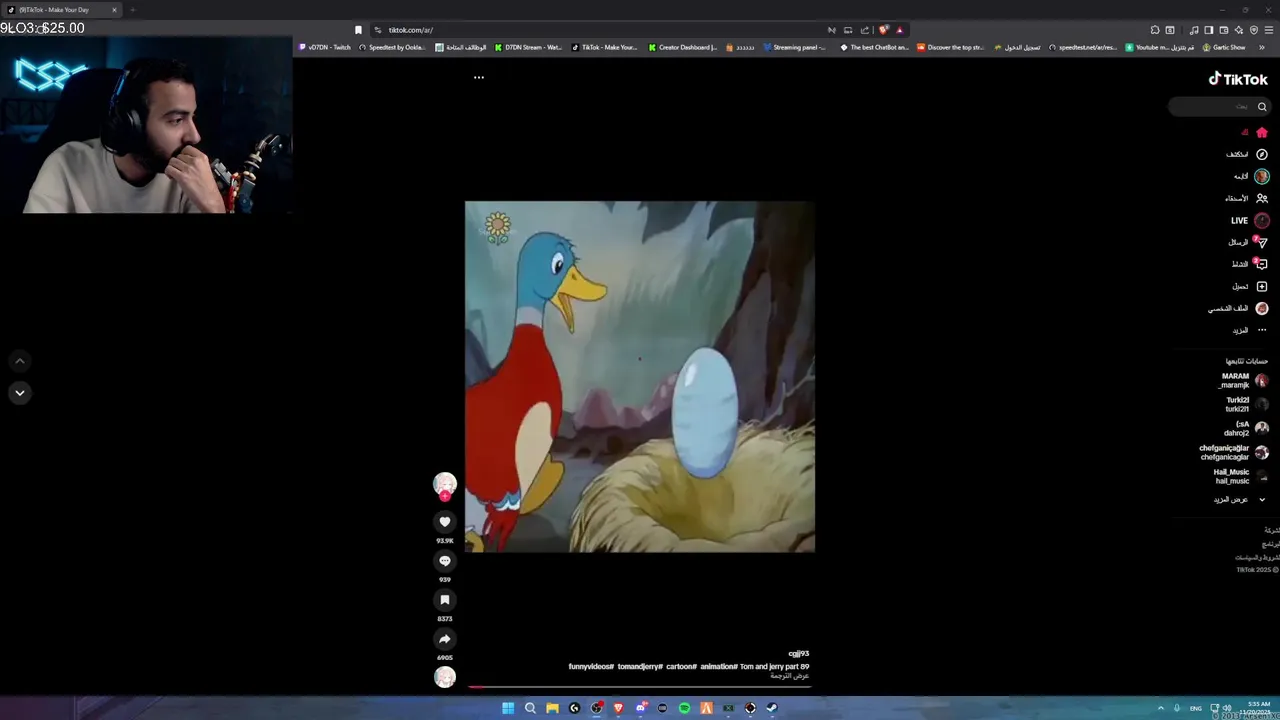Image resolution: width=1280 pixels, height=720 pixels.
Task: Open Spotify from the taskbar
Action: (x=684, y=708)
